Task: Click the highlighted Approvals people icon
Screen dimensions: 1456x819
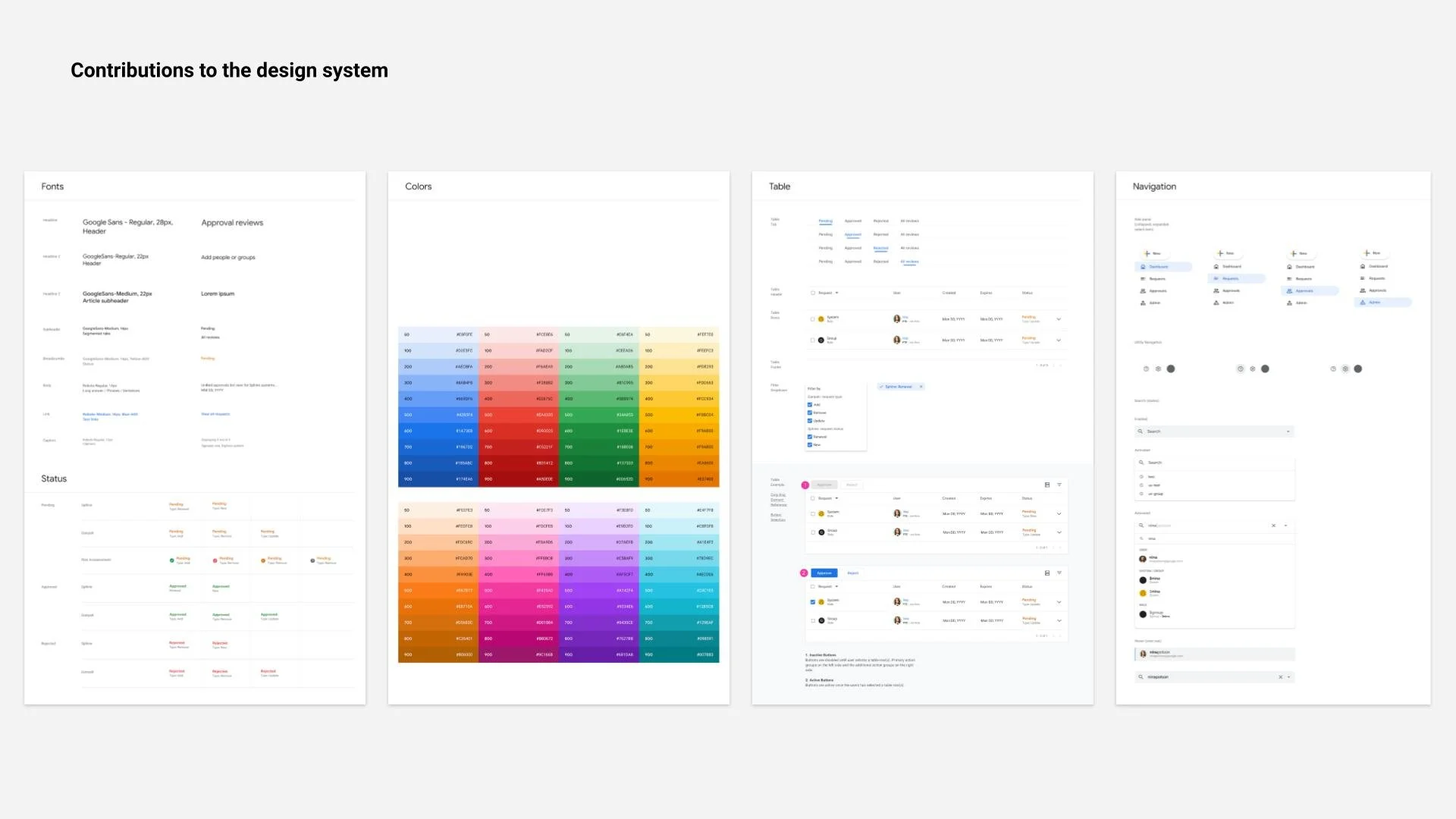Action: (x=1289, y=291)
